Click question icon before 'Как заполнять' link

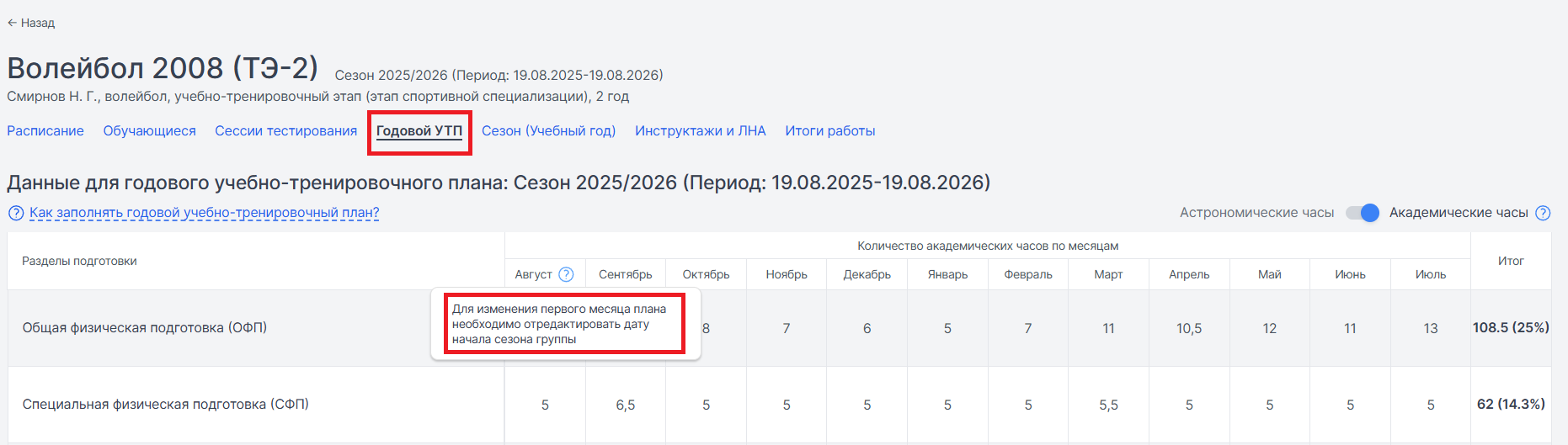click(16, 213)
